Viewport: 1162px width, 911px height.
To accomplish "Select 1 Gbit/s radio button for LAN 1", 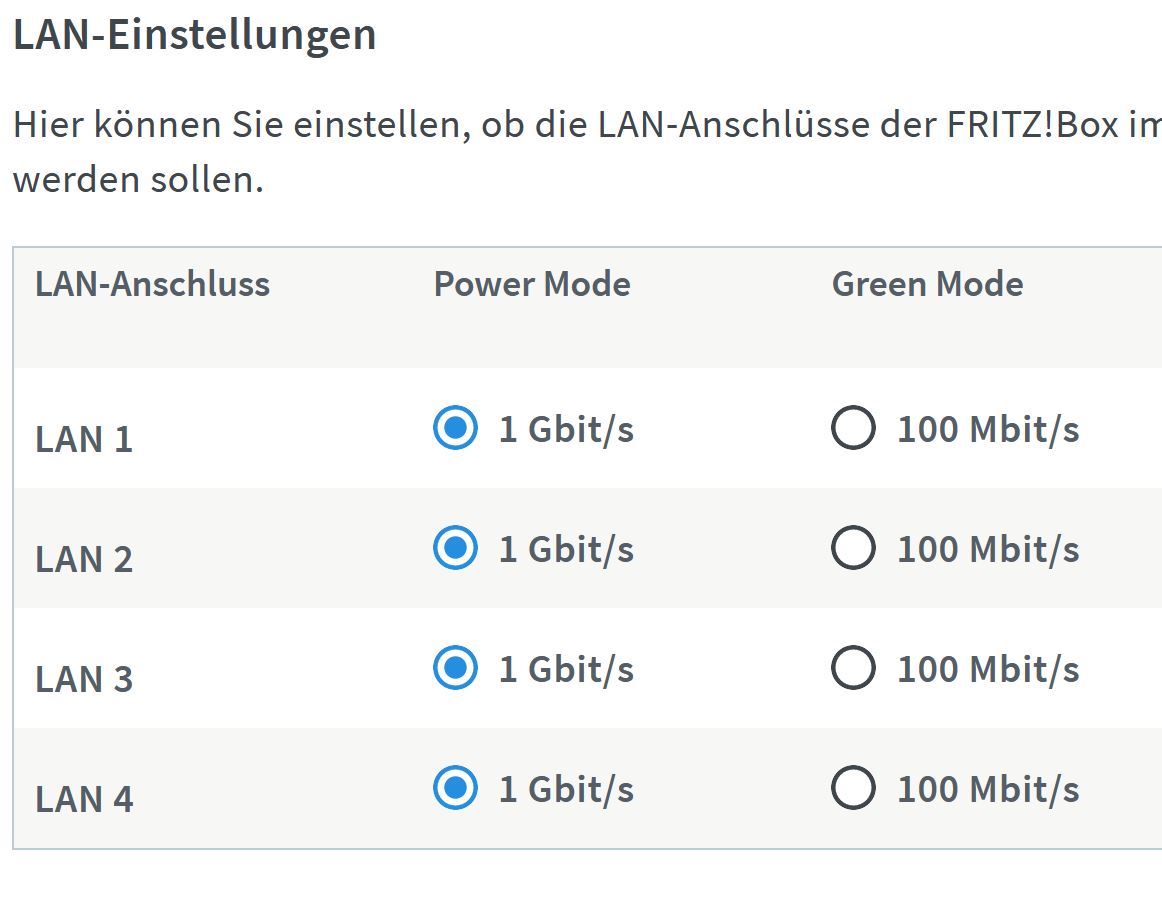I will pyautogui.click(x=455, y=428).
